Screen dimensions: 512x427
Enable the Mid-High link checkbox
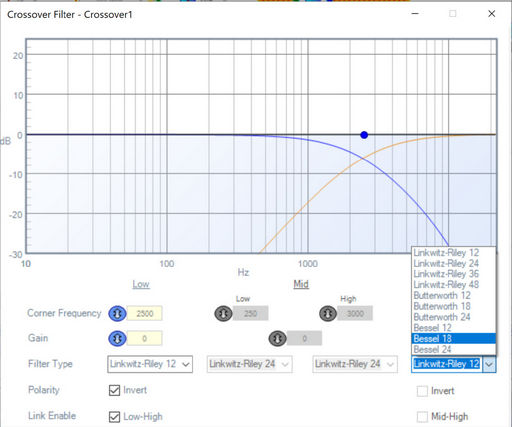pyautogui.click(x=422, y=417)
